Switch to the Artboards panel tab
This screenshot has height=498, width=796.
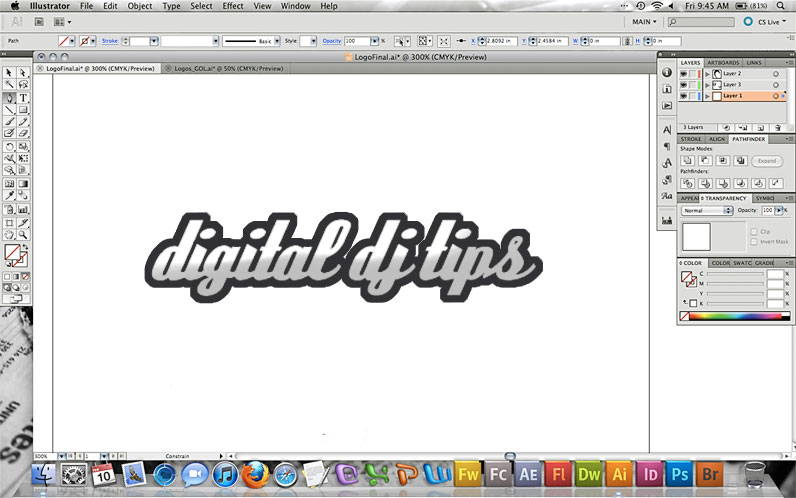click(x=723, y=62)
